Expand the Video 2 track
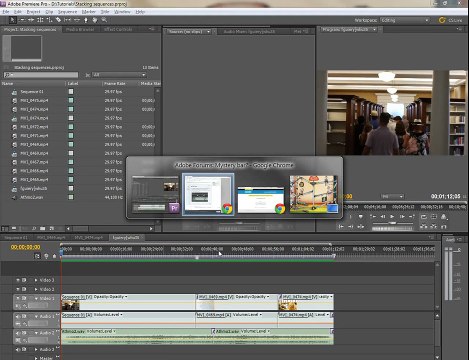Image resolution: width=469 pixels, height=360 pixels. pyautogui.click(x=36, y=289)
